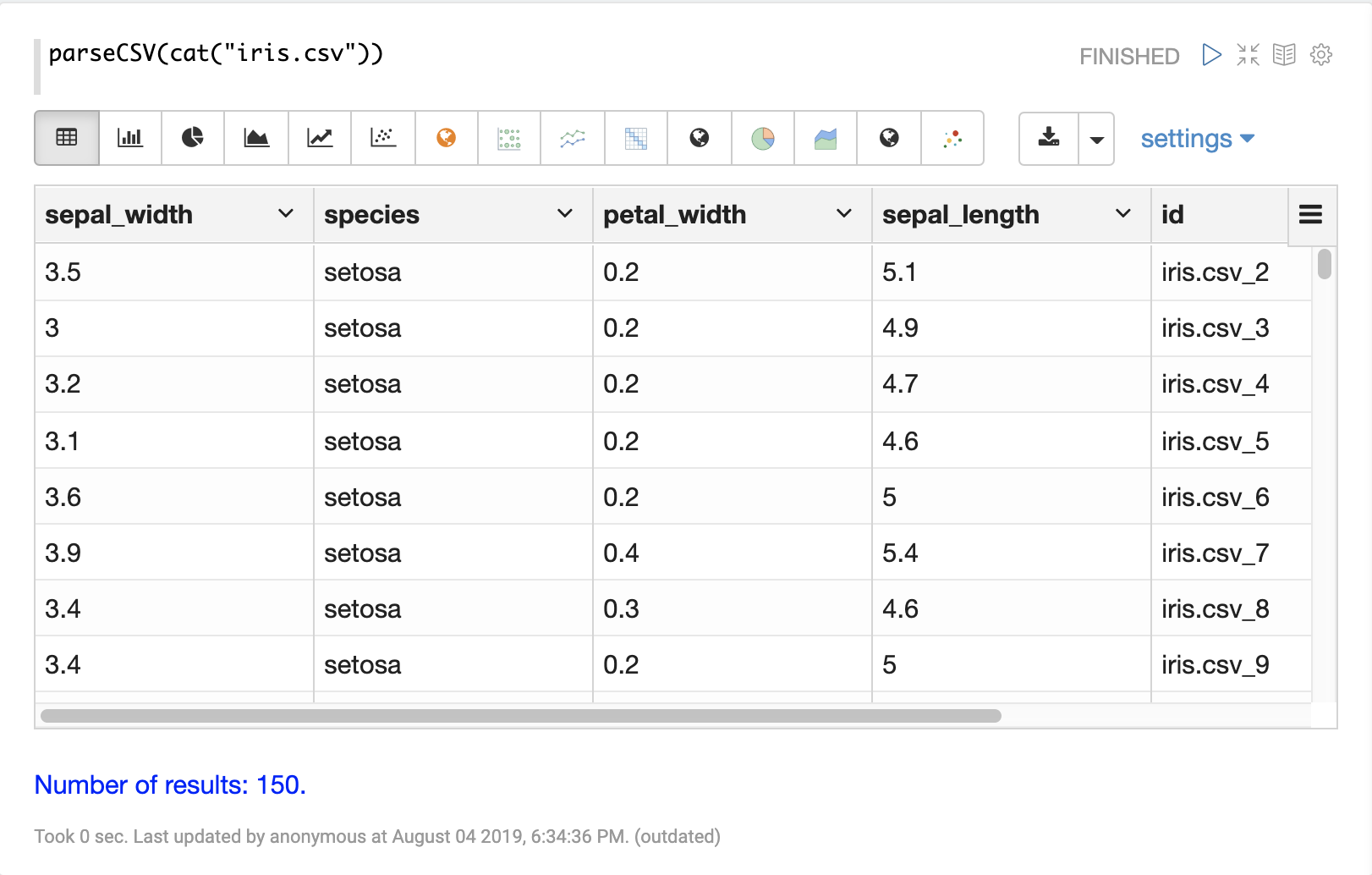The image size is (1372, 875).
Task: Open paragraph settings gear icon
Action: click(x=1320, y=55)
